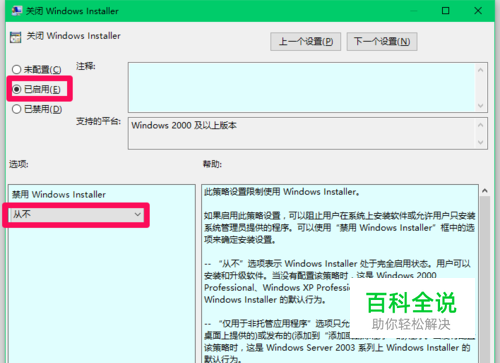500x363 pixels.
Task: Go to 下一个设置(N) next setting
Action: (382, 41)
